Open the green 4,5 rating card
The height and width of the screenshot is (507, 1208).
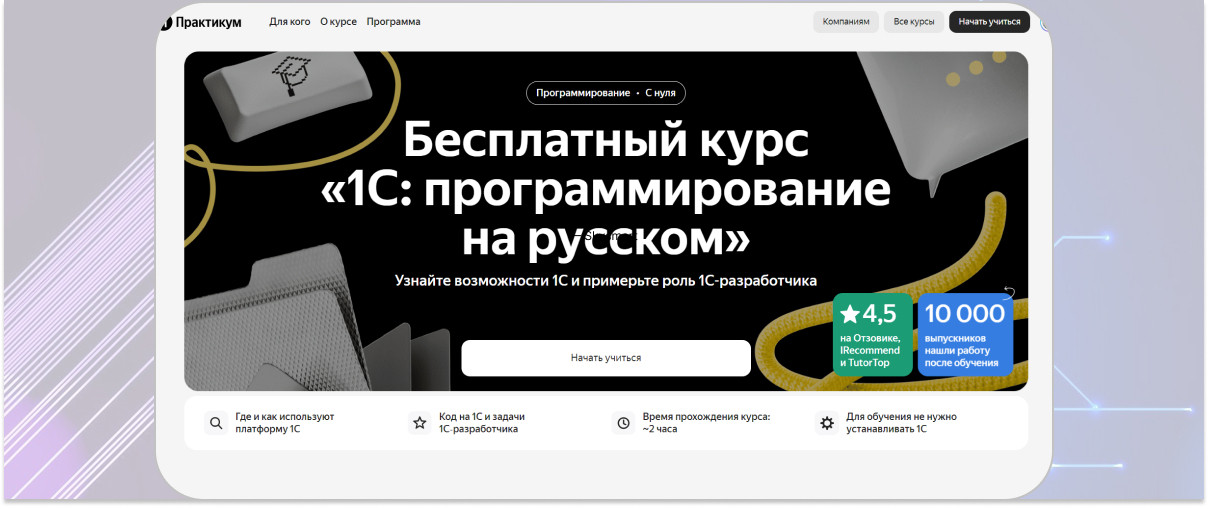point(873,335)
